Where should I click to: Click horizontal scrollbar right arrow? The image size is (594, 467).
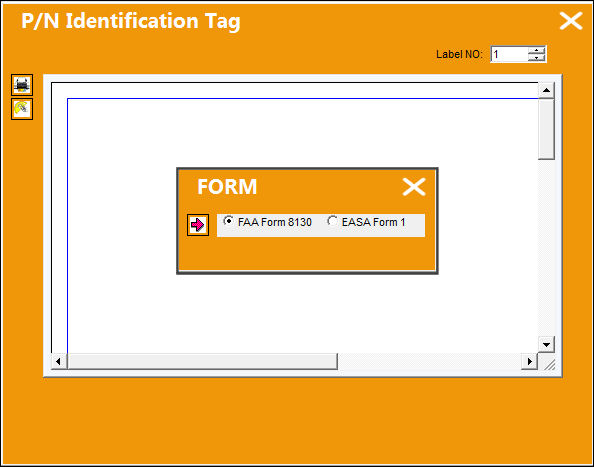529,361
